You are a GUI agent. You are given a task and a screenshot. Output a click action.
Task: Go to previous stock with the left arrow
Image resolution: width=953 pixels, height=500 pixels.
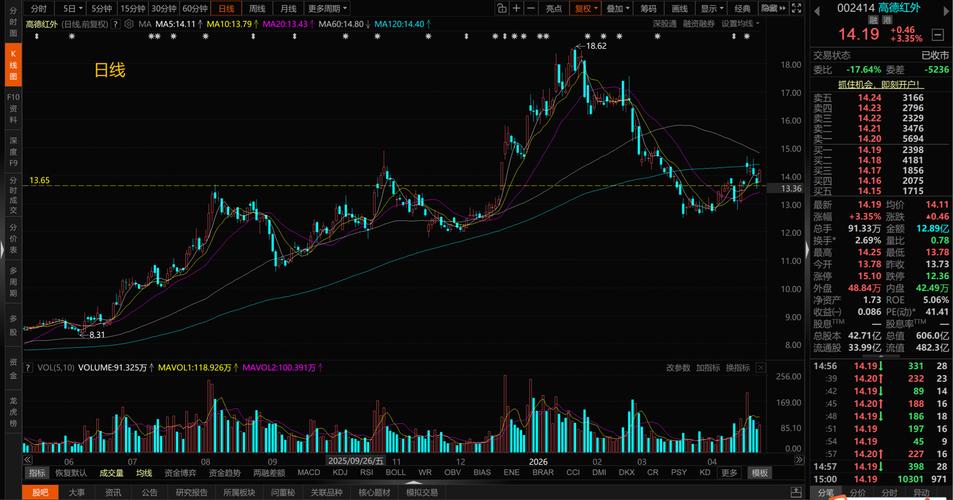[816, 10]
